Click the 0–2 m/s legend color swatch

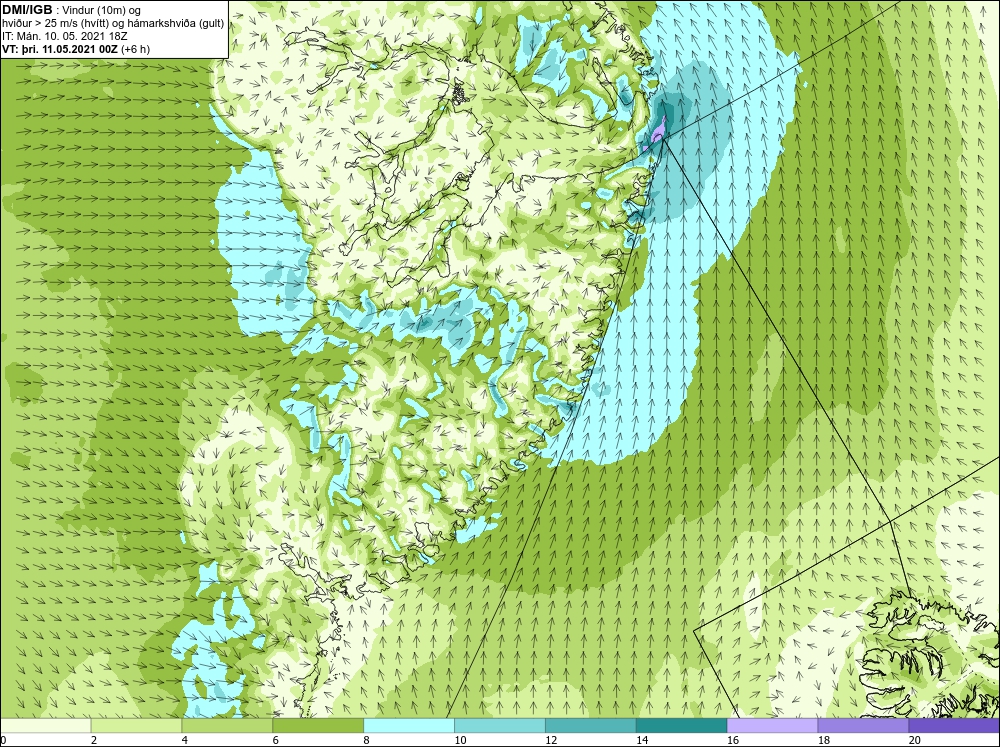click(x=46, y=725)
